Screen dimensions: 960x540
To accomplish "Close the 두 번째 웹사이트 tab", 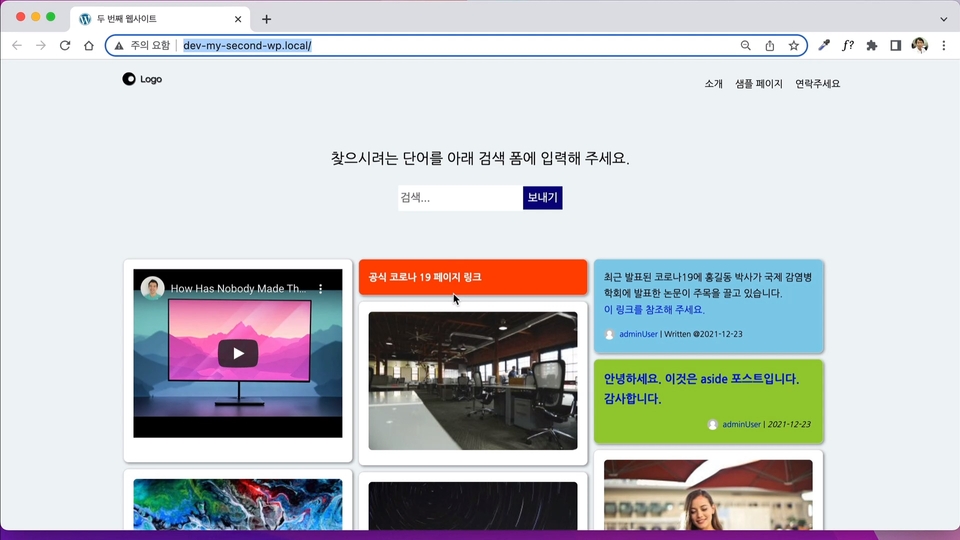I will click(238, 19).
